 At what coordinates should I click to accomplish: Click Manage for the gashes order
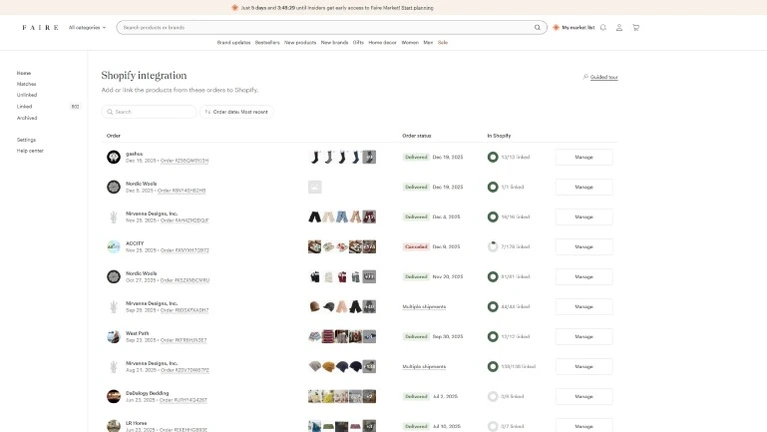point(584,157)
